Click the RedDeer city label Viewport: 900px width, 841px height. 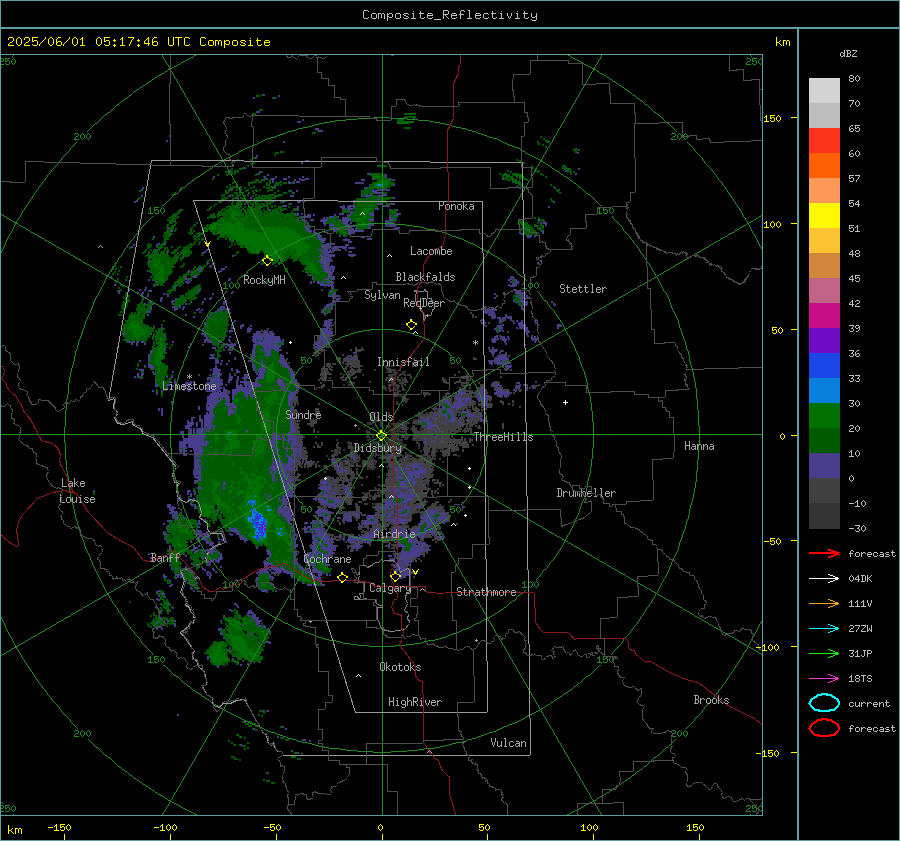pos(424,303)
